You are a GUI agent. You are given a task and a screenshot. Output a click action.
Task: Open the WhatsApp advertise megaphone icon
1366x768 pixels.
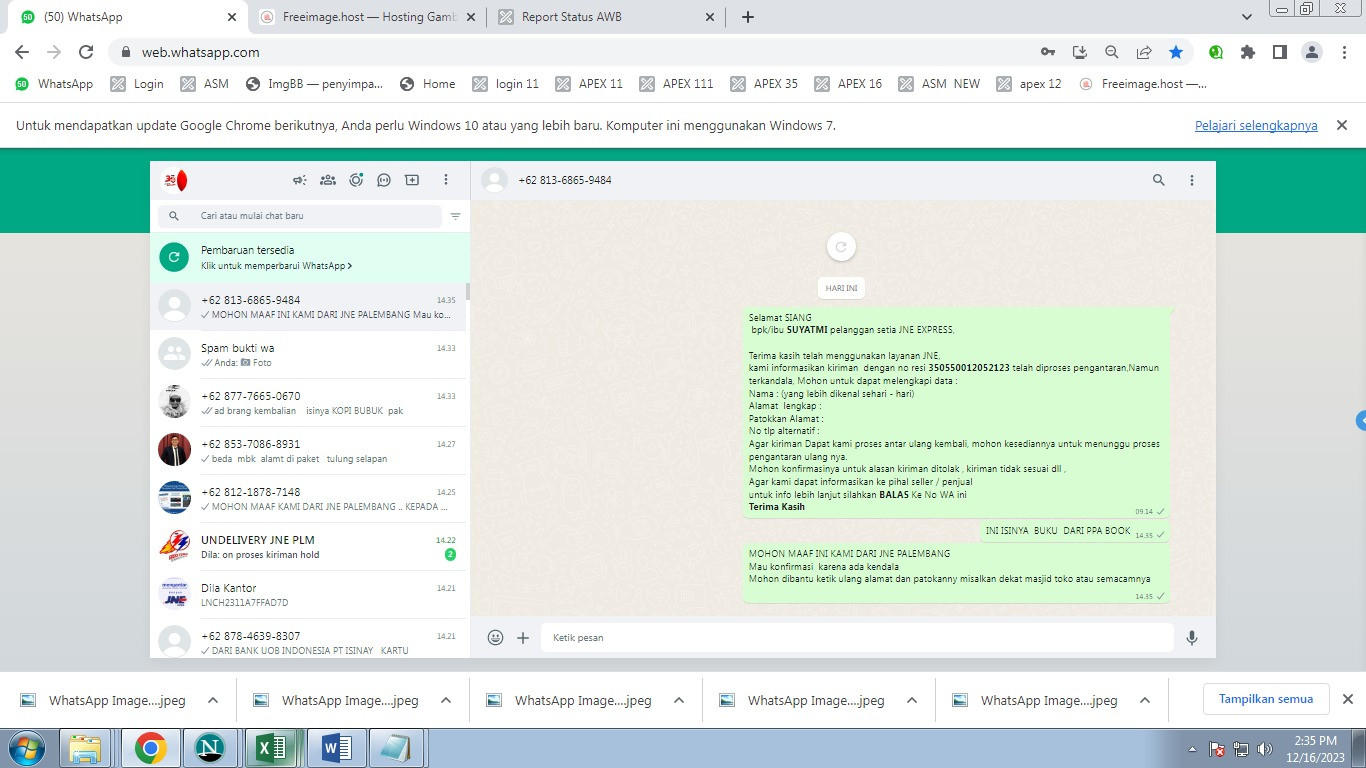[x=299, y=180]
